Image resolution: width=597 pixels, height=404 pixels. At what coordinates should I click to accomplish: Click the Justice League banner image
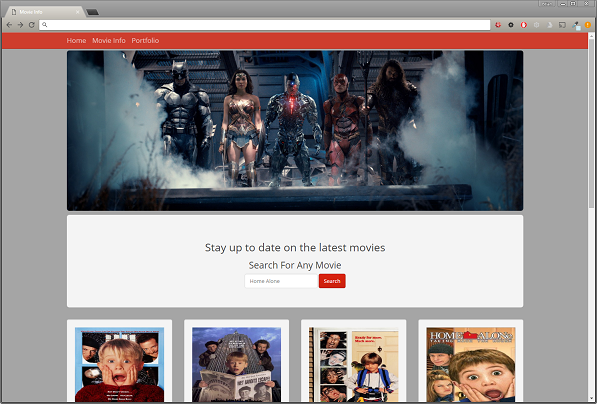[295, 131]
